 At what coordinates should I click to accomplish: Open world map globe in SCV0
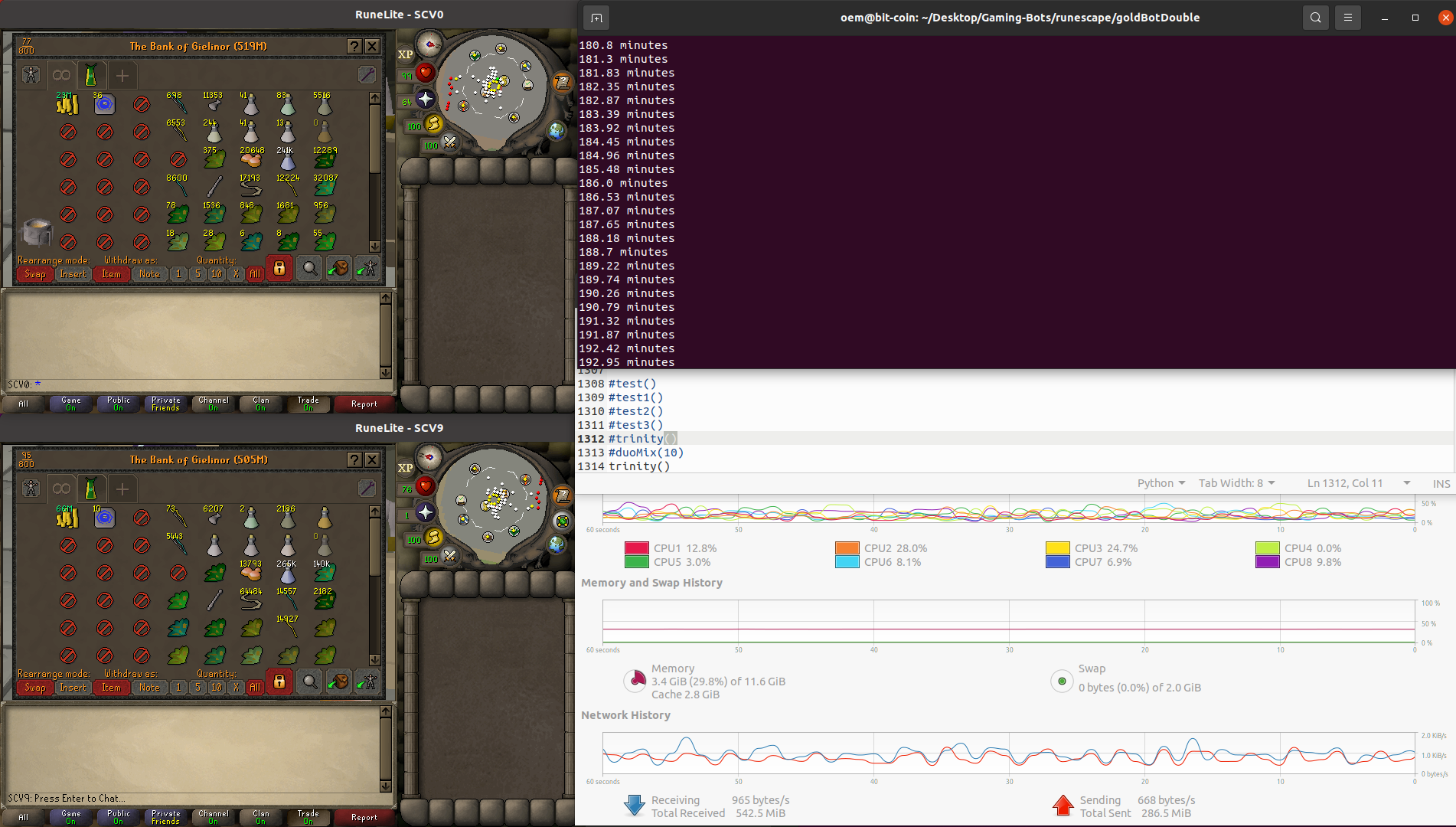pyautogui.click(x=557, y=130)
